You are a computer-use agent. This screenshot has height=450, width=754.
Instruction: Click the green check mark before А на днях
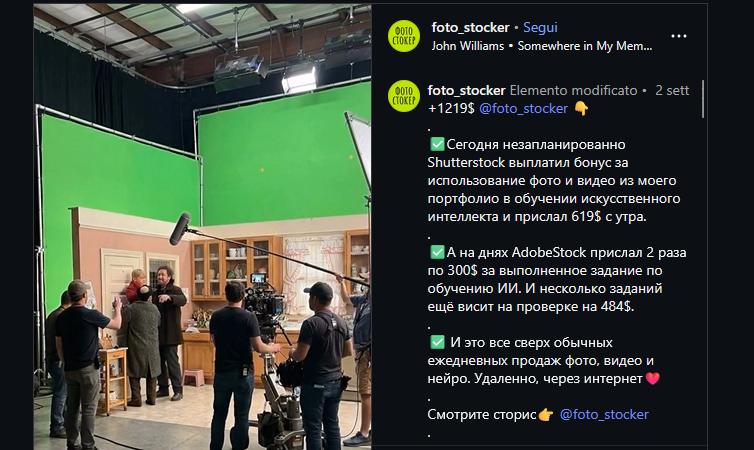tap(437, 252)
